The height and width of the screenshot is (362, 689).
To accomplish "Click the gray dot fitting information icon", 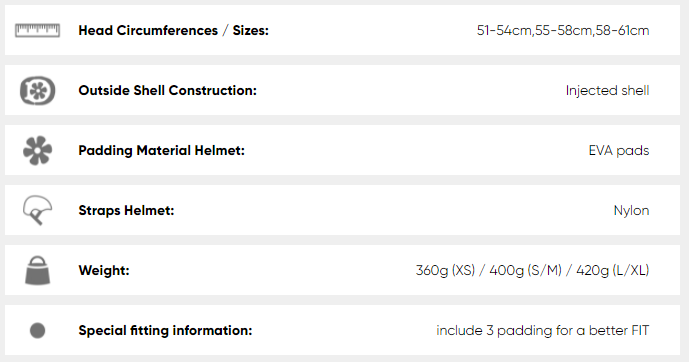I will coord(37,330).
